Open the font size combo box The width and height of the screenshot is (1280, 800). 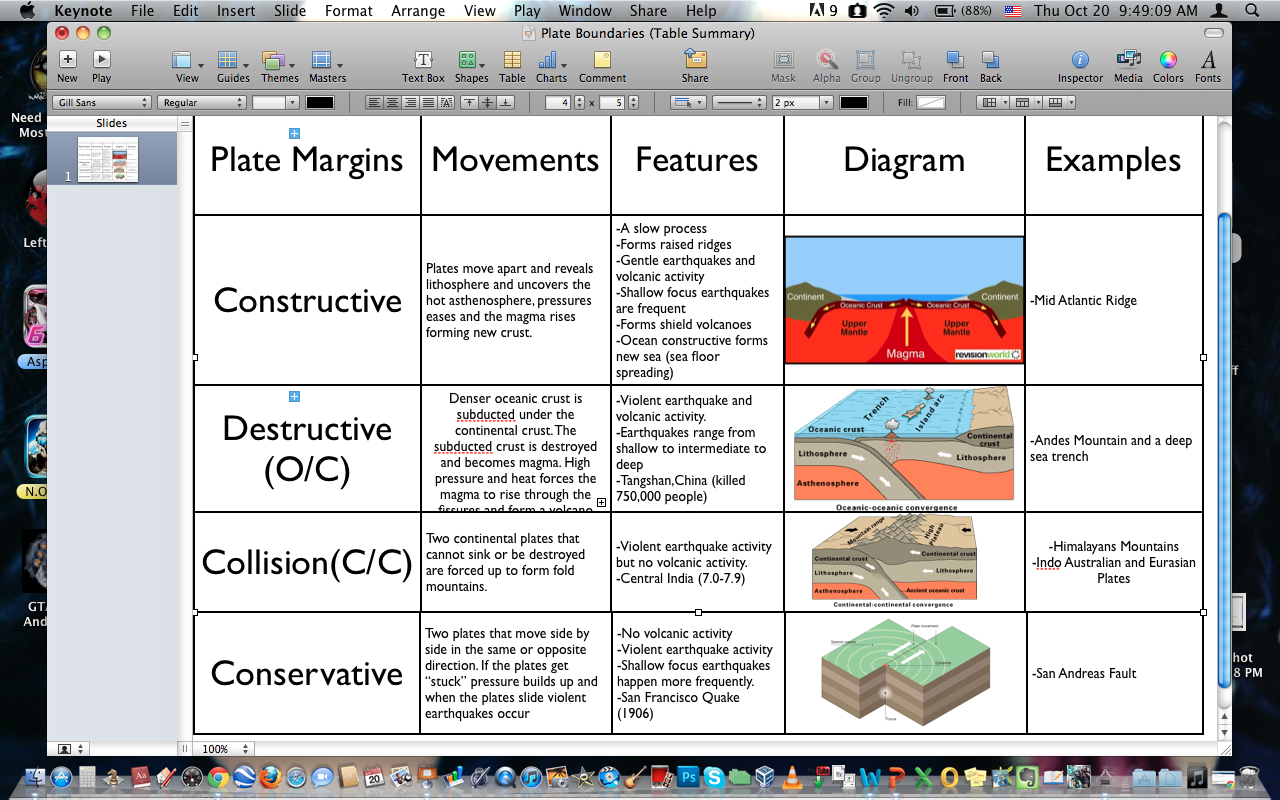coord(275,102)
